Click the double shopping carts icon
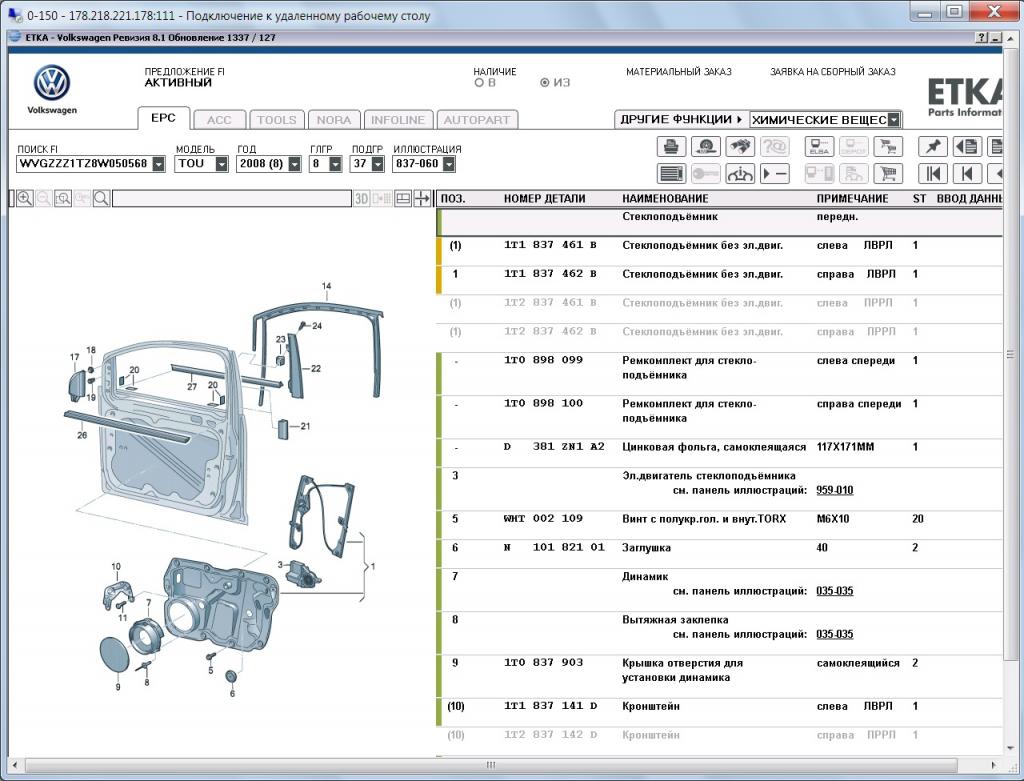 888,146
